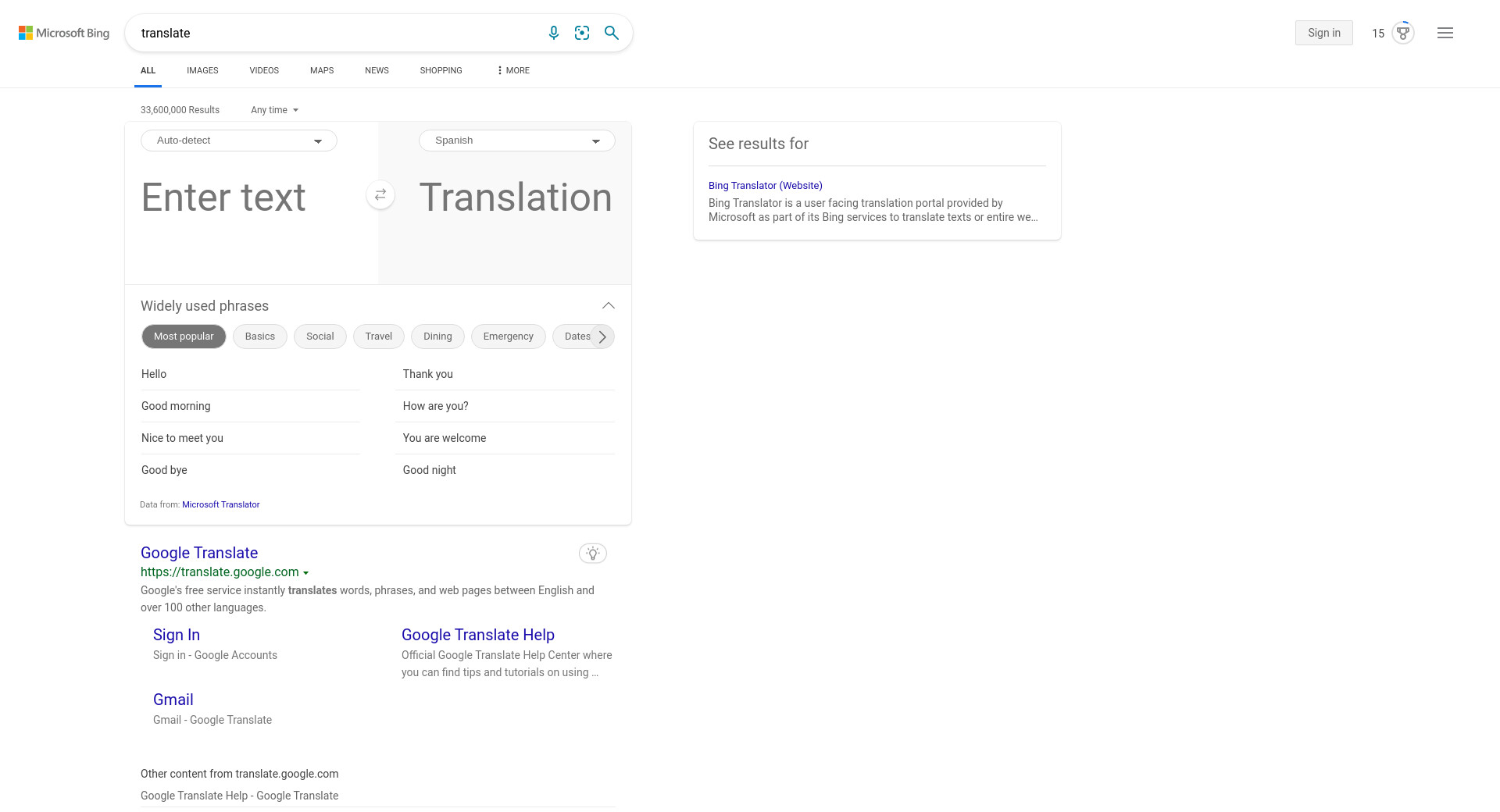Open the hamburger settings menu
This screenshot has height=812, width=1500.
pos(1445,33)
